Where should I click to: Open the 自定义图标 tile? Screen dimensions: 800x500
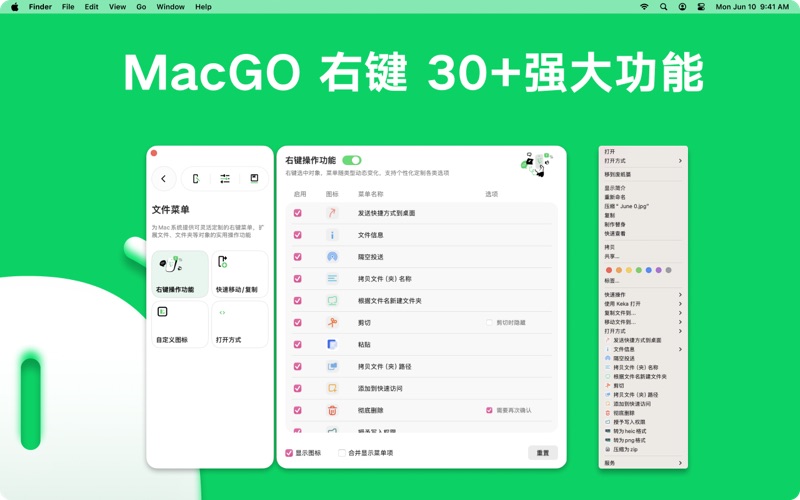(180, 324)
